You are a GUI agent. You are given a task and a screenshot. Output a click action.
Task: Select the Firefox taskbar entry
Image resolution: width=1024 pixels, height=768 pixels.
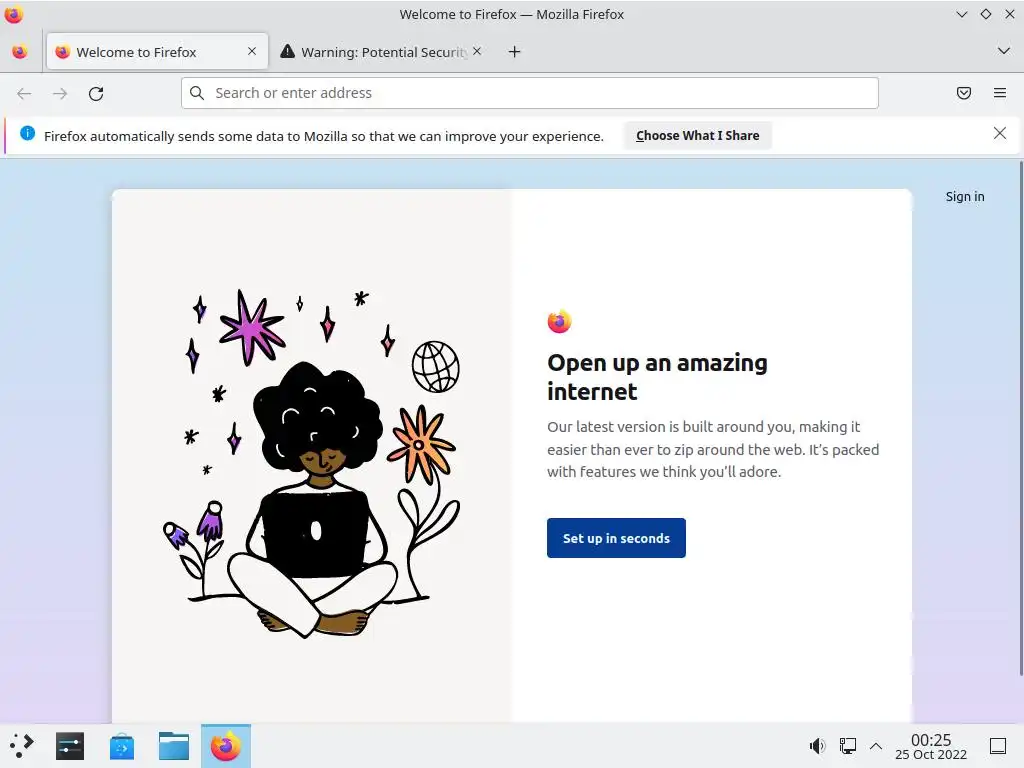tap(226, 746)
